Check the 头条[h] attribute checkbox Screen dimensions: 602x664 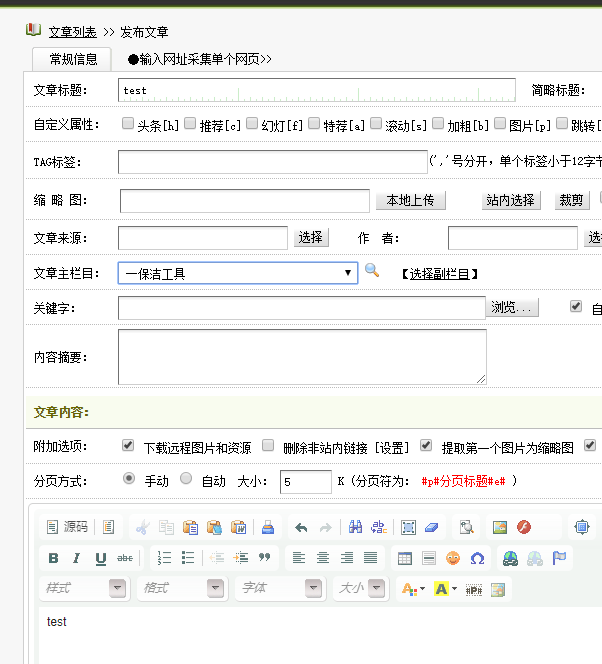click(127, 123)
